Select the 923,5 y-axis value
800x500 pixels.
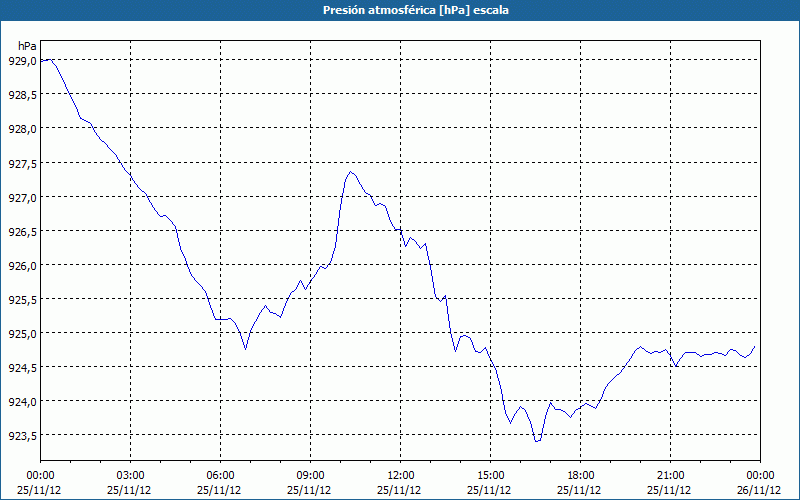tap(22, 436)
